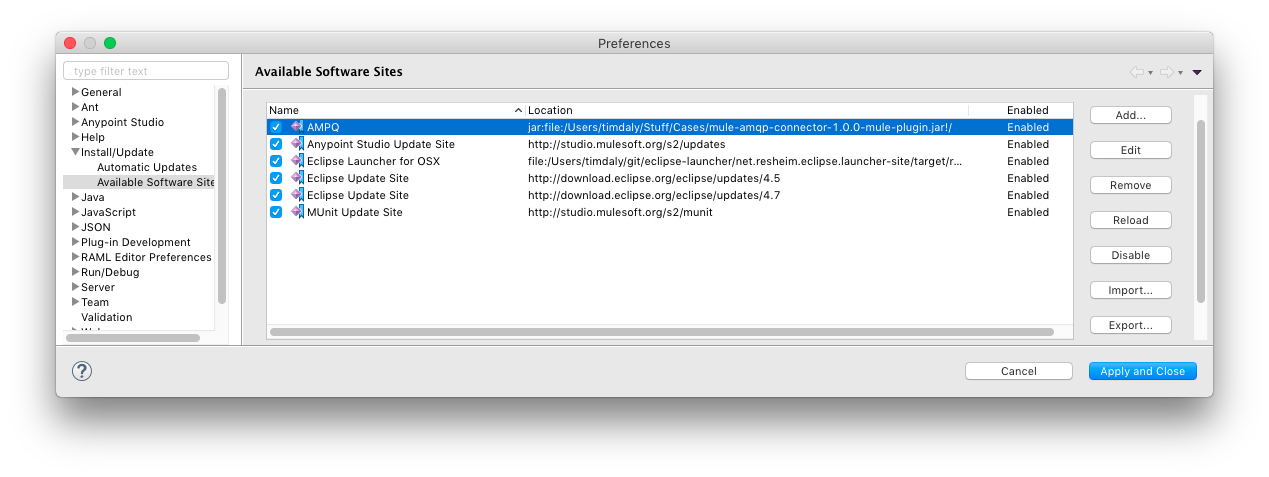Toggle the Anypoint Studio Update Site checkbox
The height and width of the screenshot is (477, 1269).
[276, 144]
